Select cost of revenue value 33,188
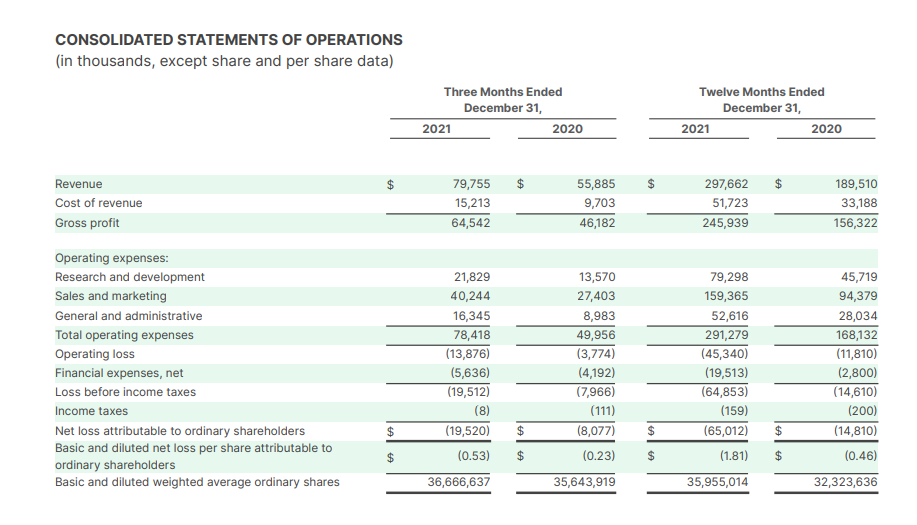 tap(859, 203)
